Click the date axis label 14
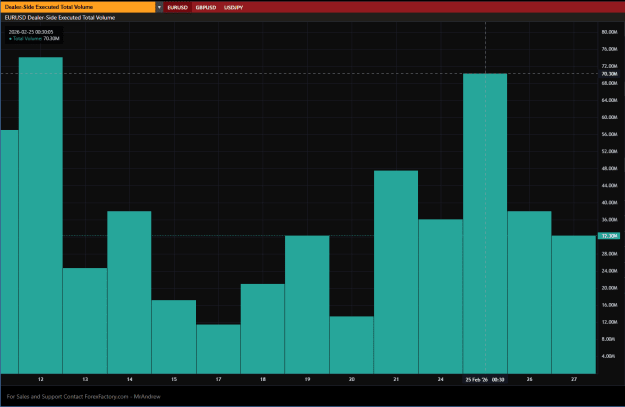 pos(130,379)
